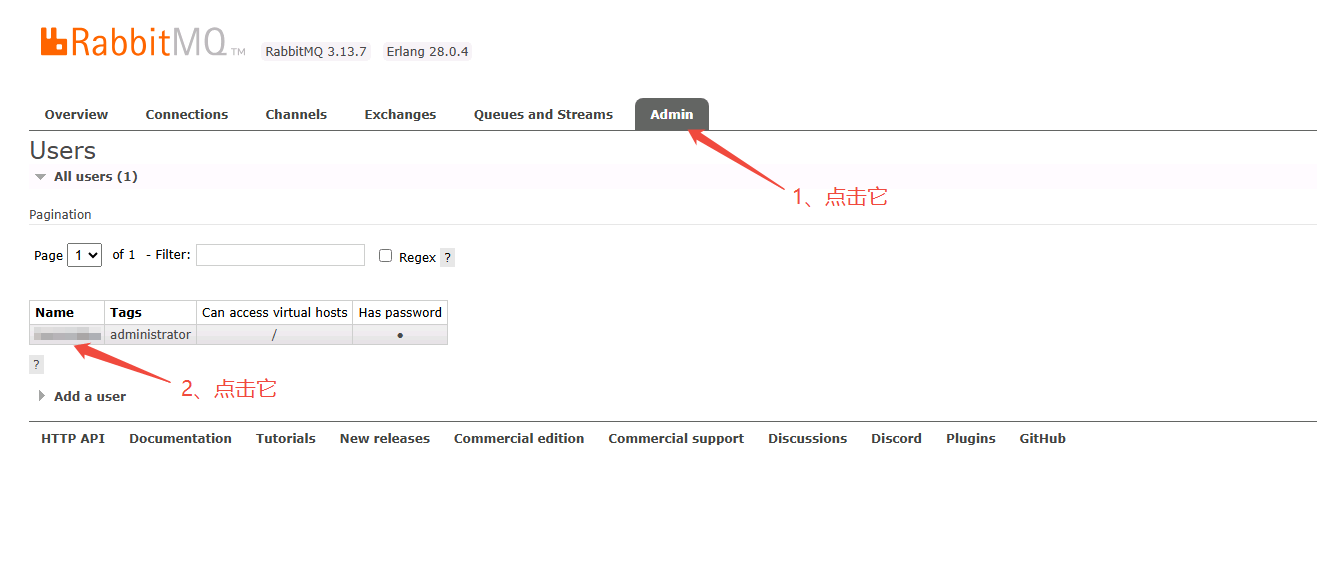The height and width of the screenshot is (567, 1317).
Task: Select the Queues and Streams tab
Action: point(543,114)
